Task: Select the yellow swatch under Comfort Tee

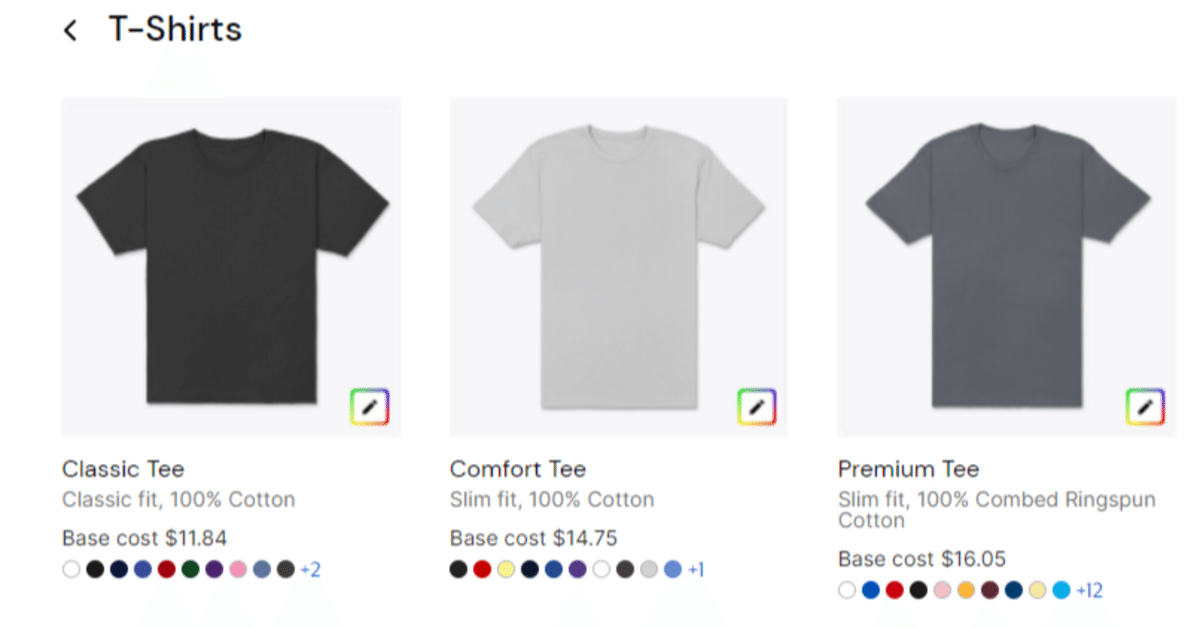Action: [506, 570]
